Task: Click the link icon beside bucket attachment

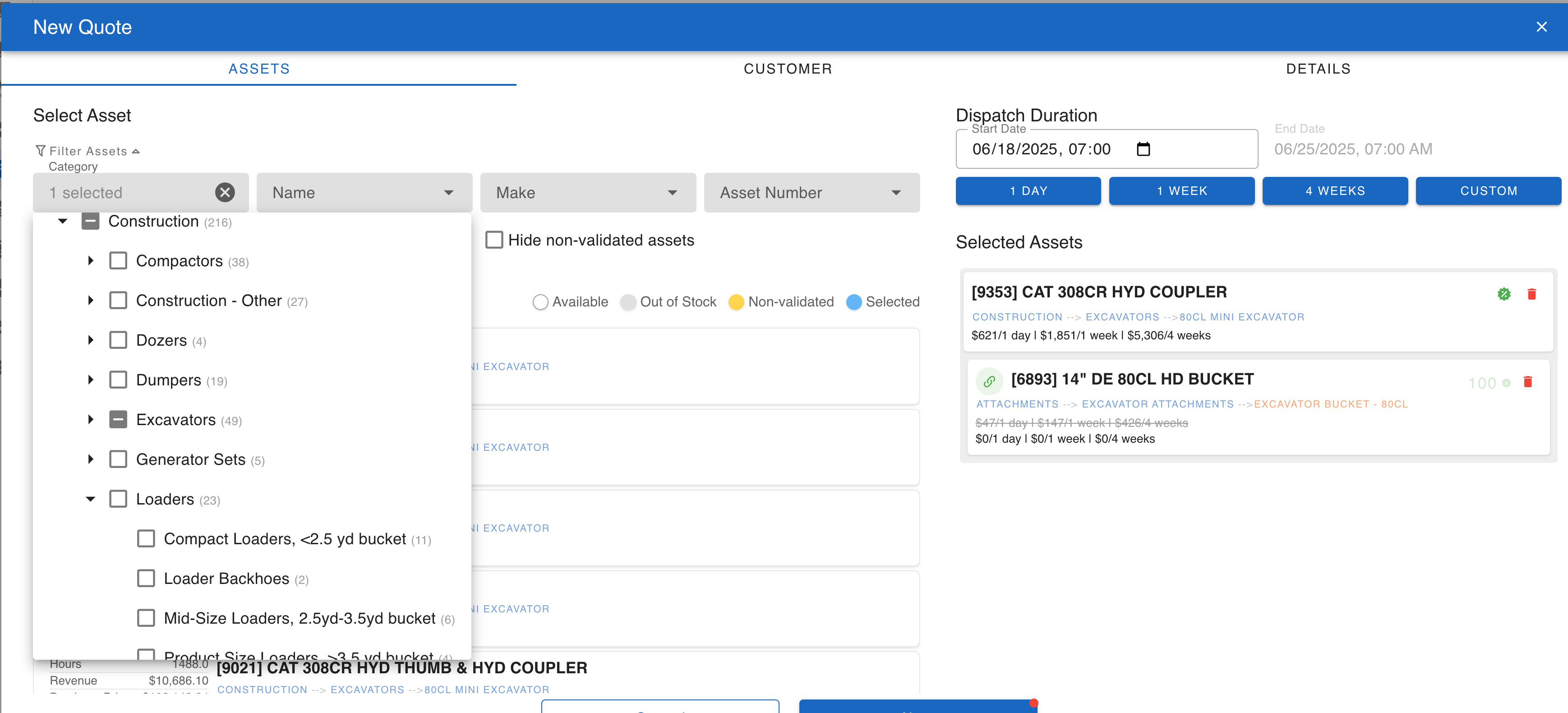Action: pos(989,381)
